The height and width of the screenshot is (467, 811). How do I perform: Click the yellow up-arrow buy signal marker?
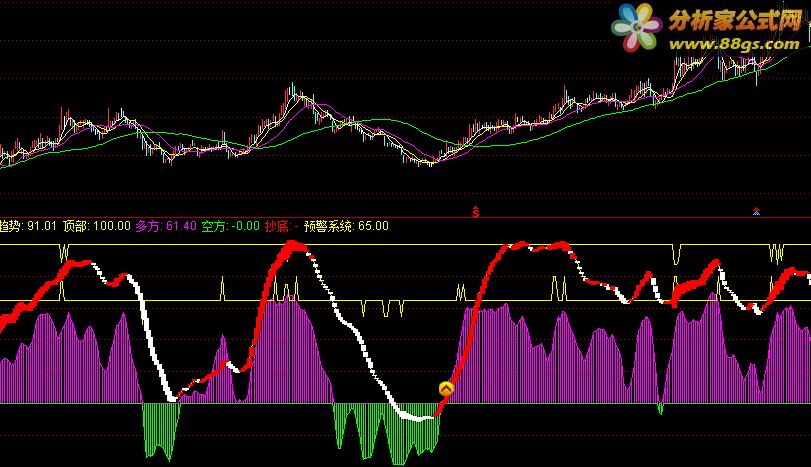[x=446, y=388]
